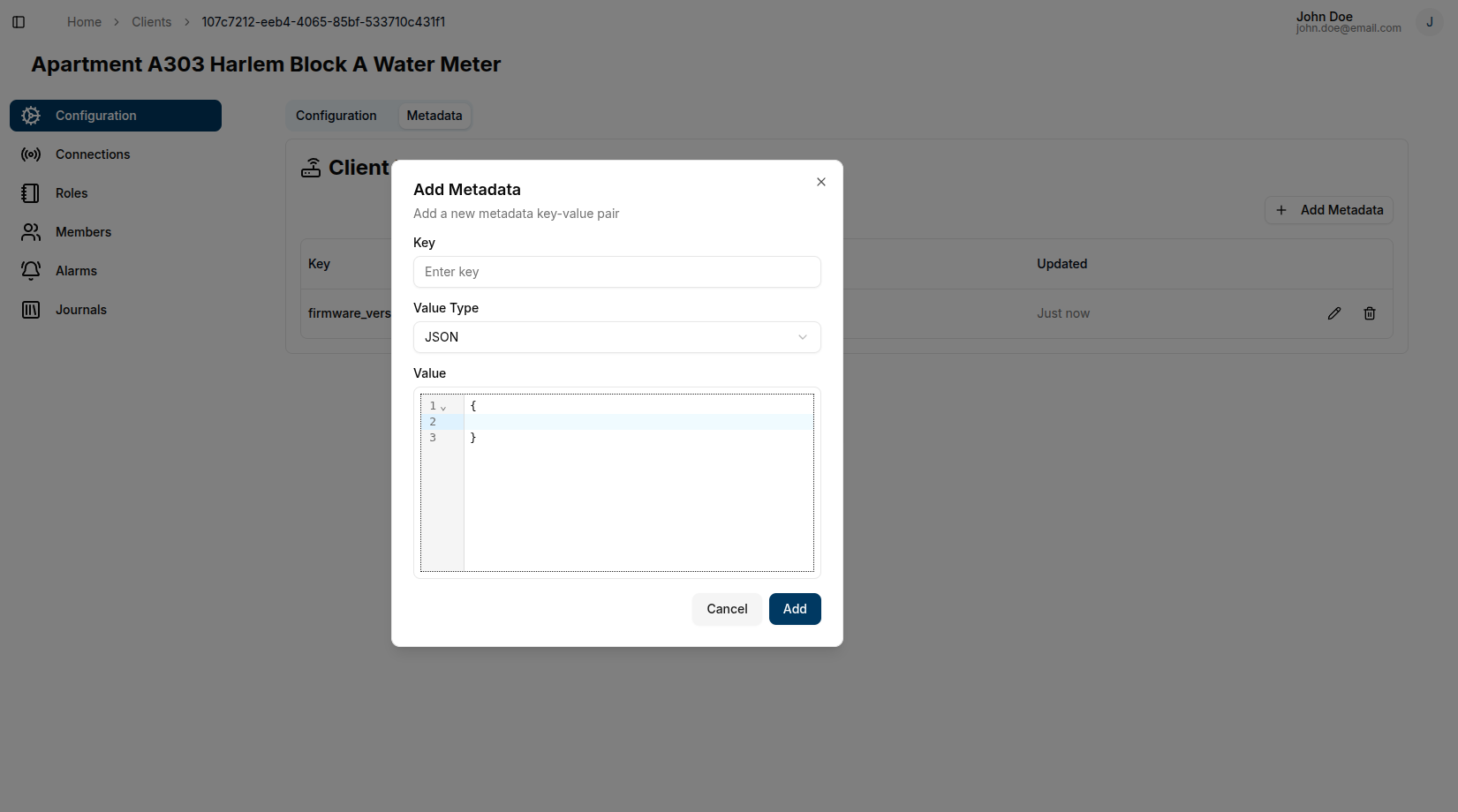Delete firmware_version using the trash icon
The height and width of the screenshot is (812, 1458).
(1370, 313)
